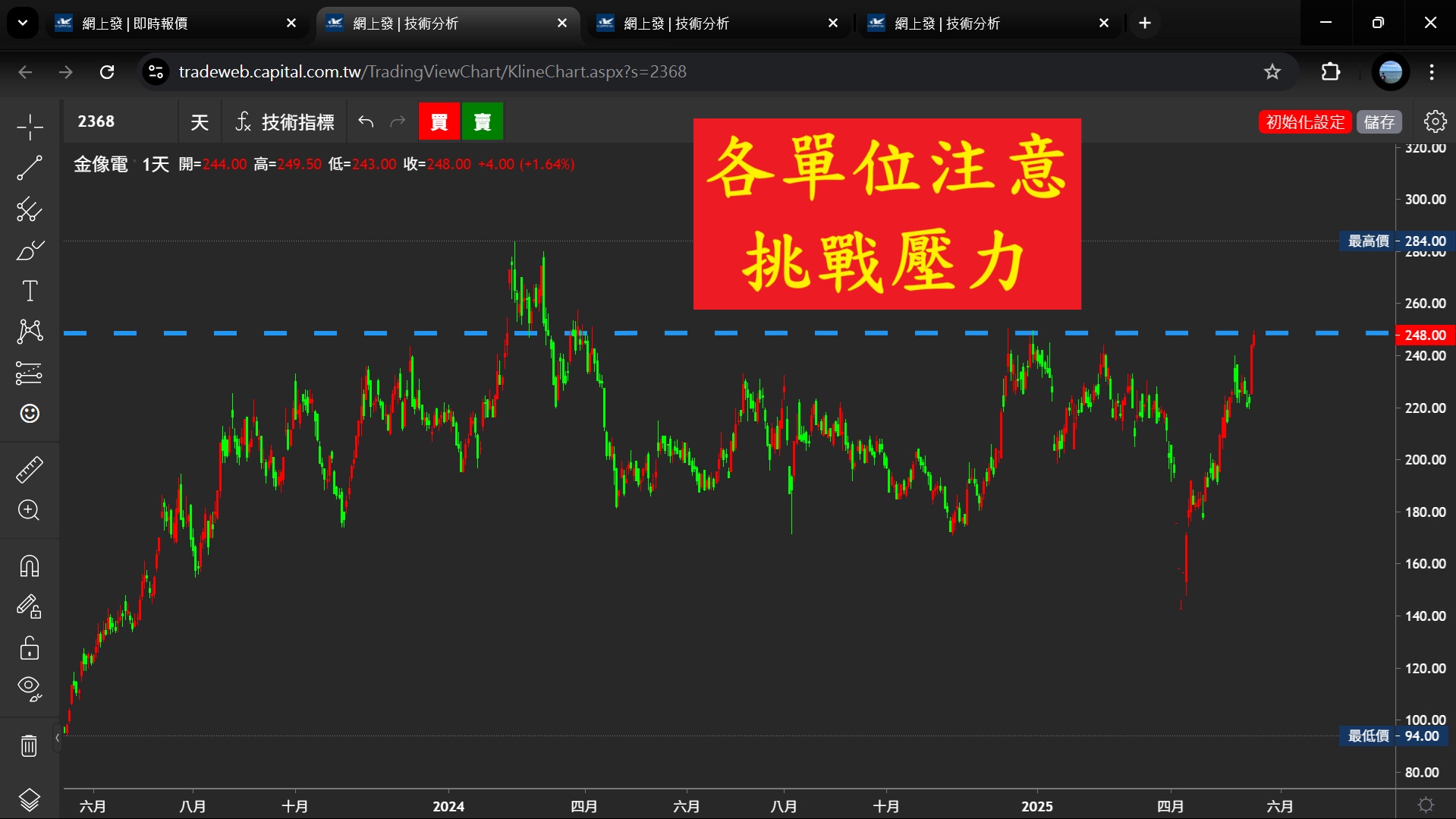Open the 技術指標 indicators menu

click(x=285, y=121)
